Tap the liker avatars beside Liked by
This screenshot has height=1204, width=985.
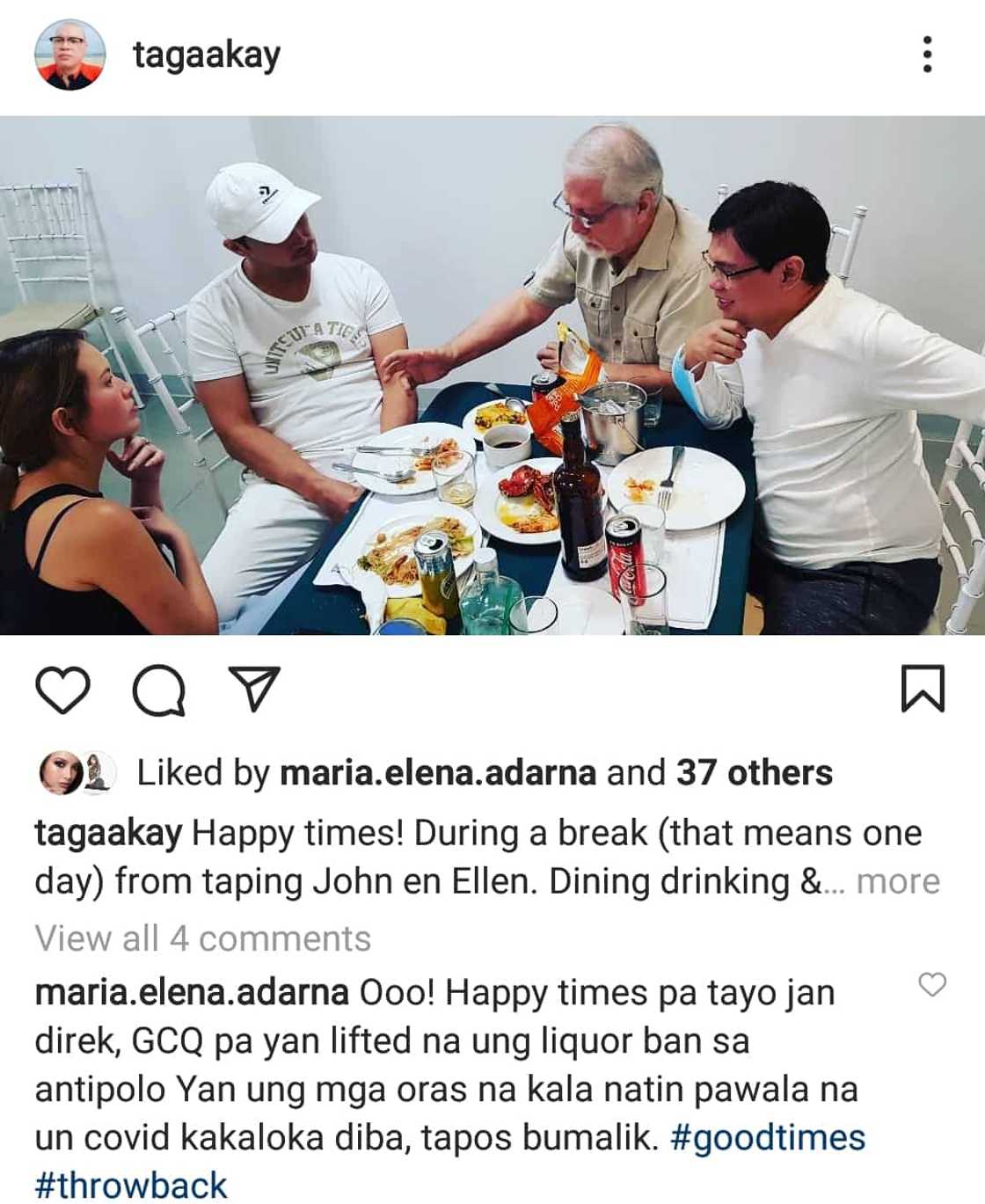(78, 773)
